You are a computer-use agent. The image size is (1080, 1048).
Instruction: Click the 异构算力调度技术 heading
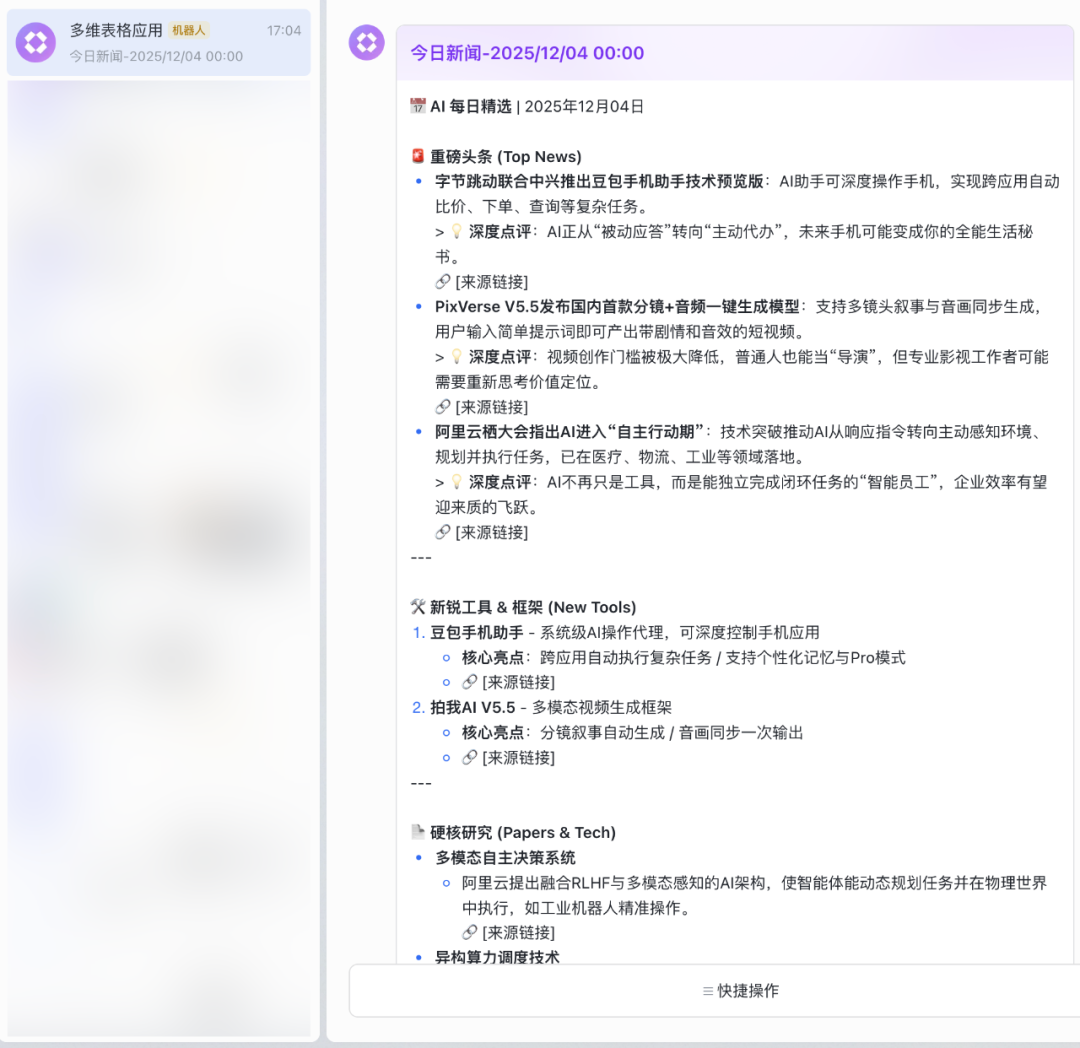click(497, 957)
